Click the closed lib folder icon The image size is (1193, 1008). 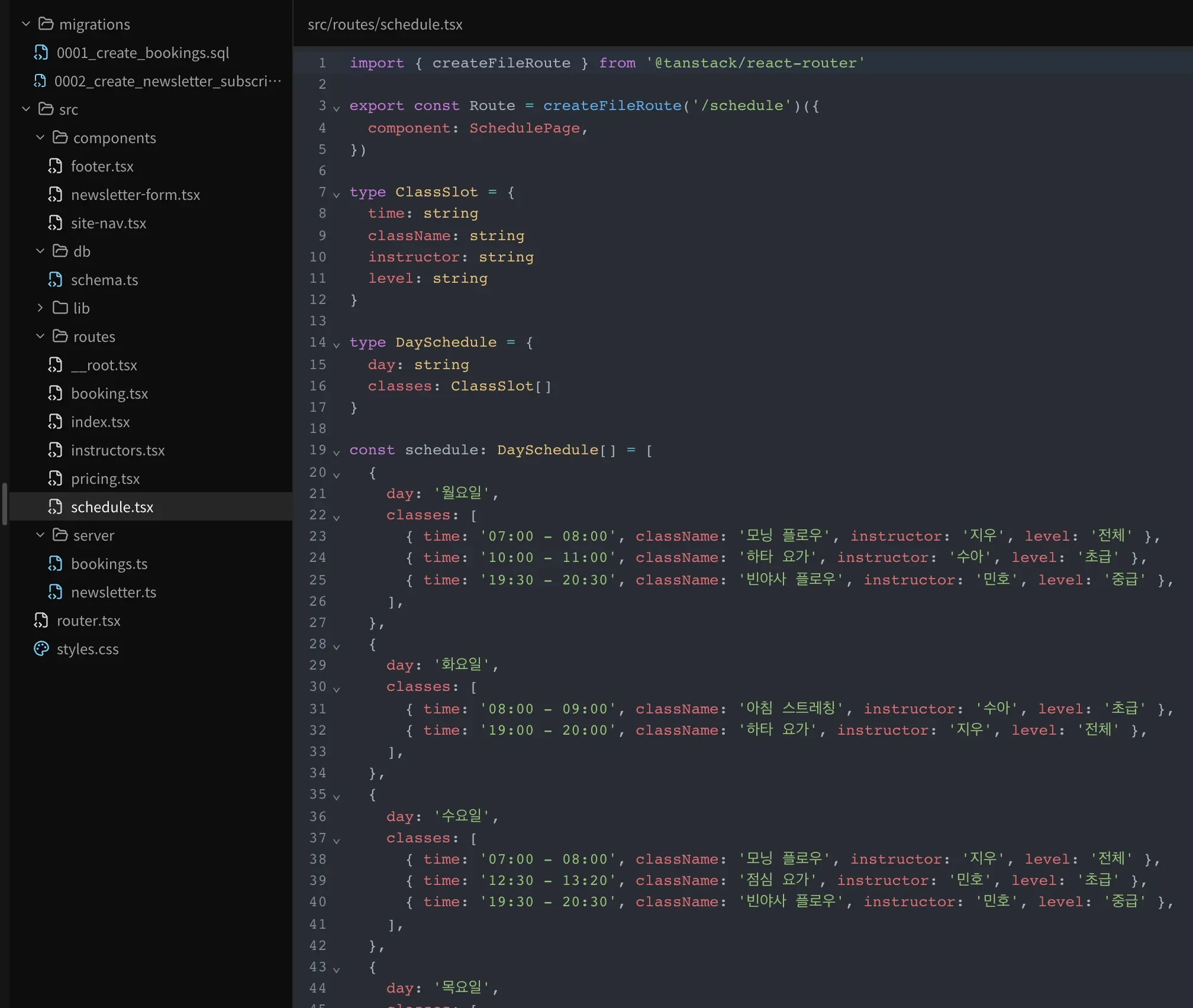(x=60, y=308)
